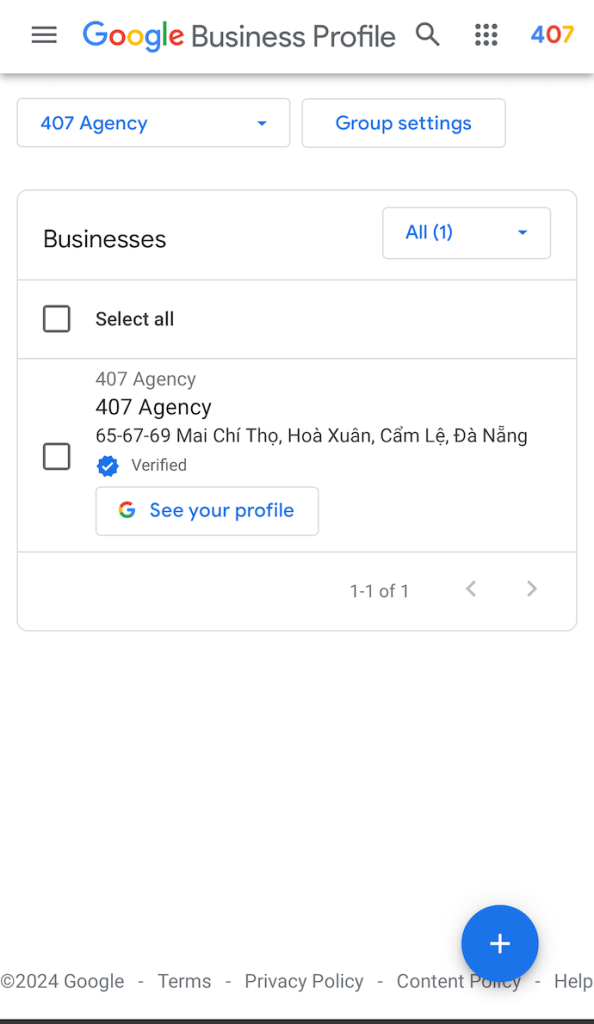Go to next page arrow
Image resolution: width=594 pixels, height=1024 pixels.
coord(532,589)
